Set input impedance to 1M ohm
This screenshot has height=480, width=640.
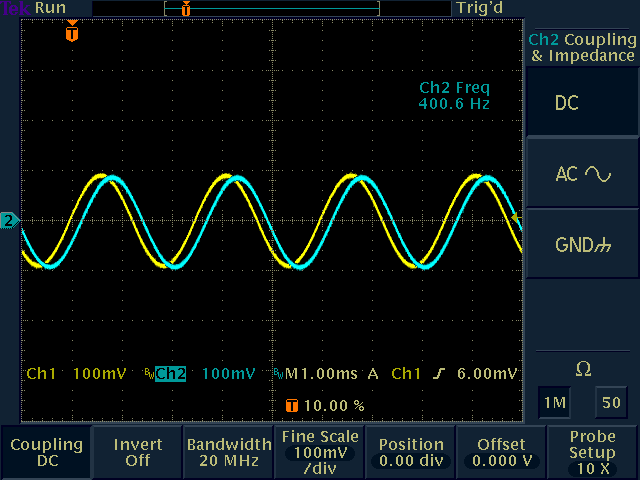pyautogui.click(x=554, y=401)
